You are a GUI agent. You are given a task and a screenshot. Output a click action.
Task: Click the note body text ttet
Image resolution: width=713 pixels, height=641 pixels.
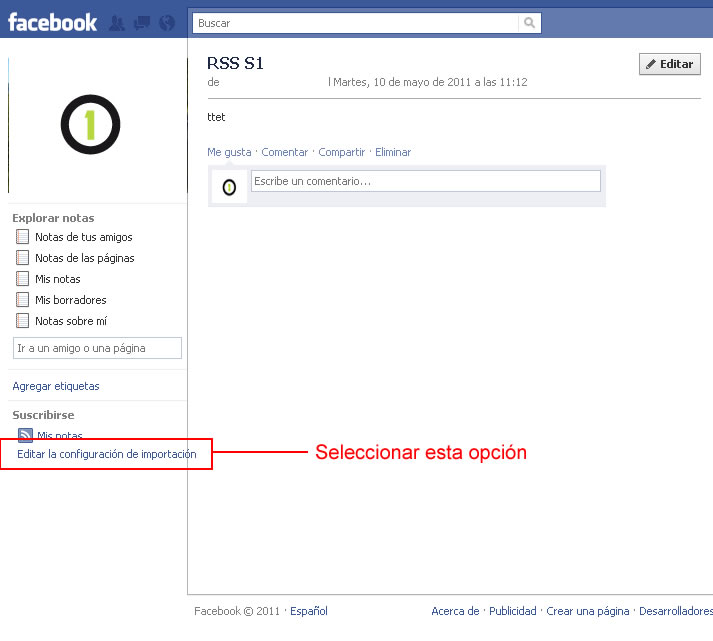(x=216, y=117)
